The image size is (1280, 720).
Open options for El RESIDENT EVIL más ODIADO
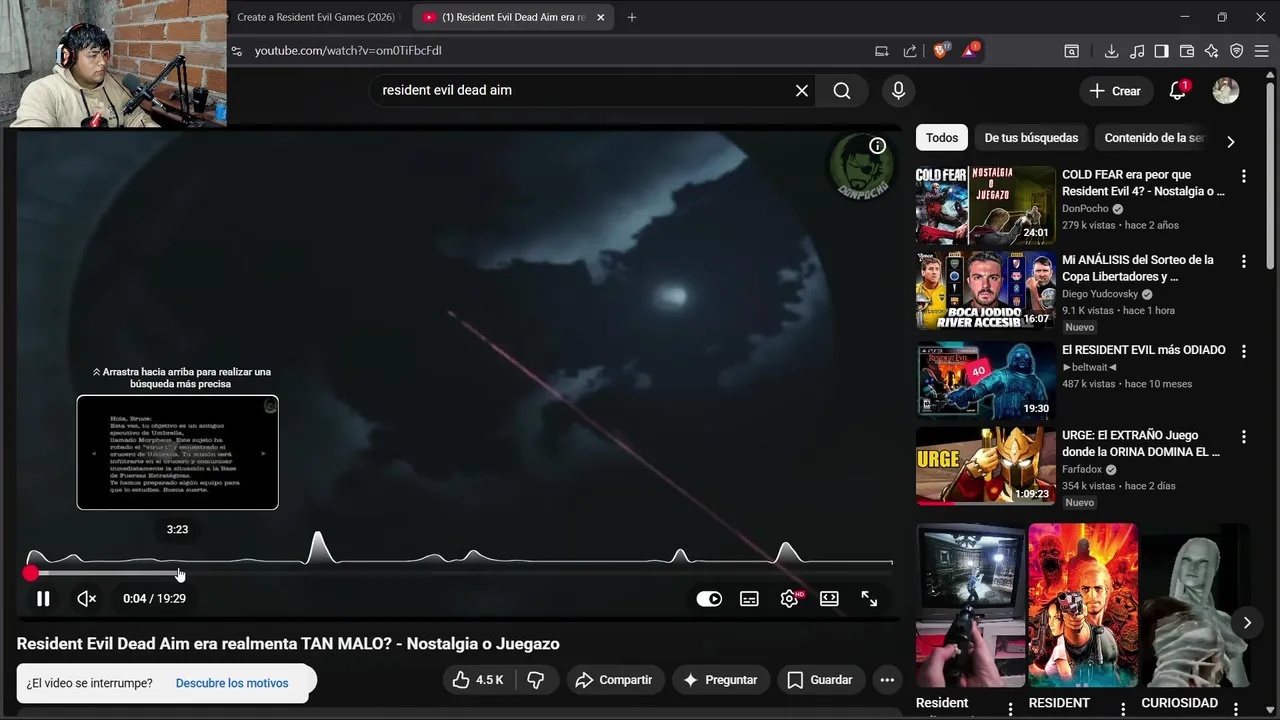pos(1244,352)
